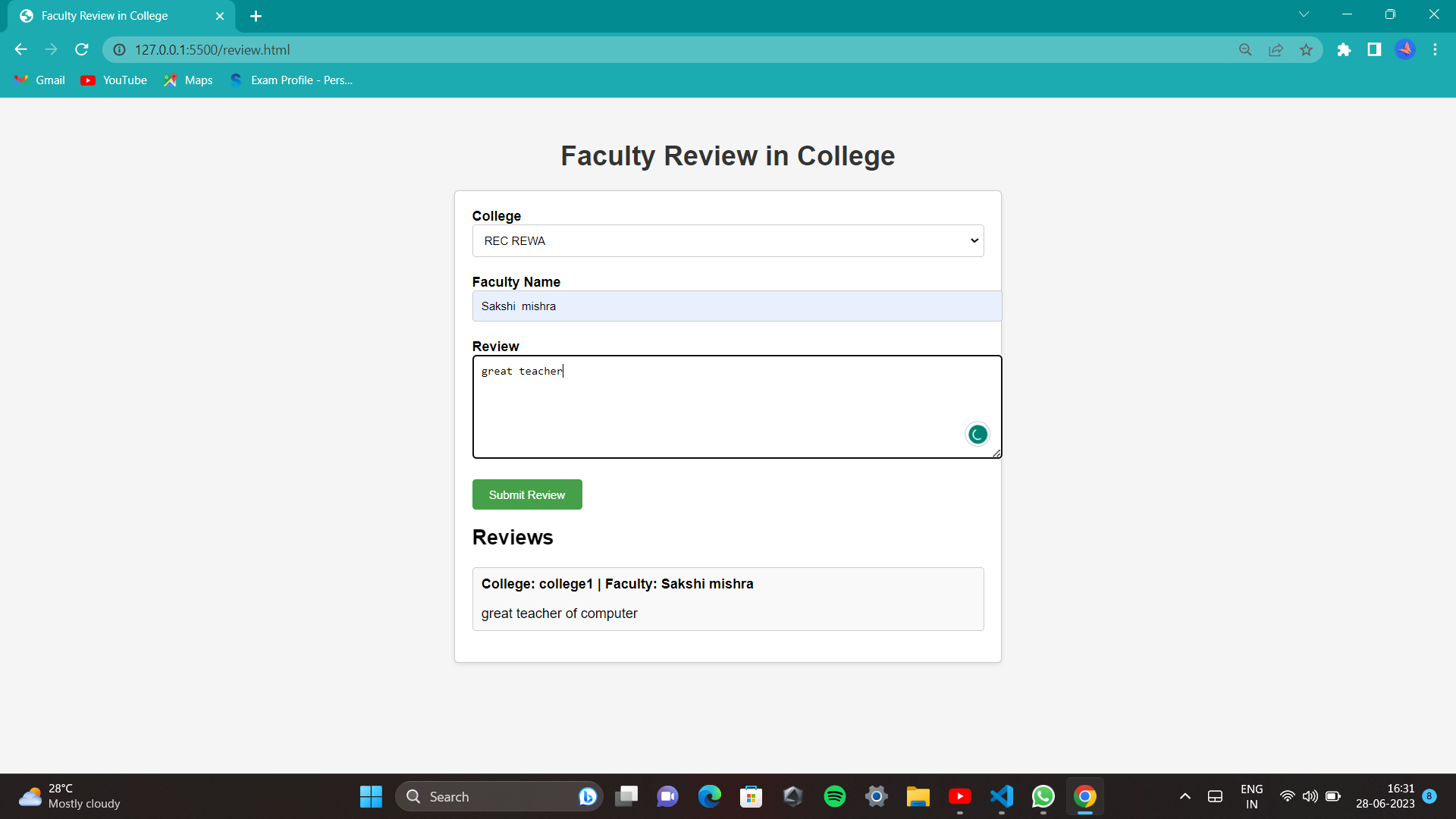Open a new browser tab
Viewport: 1456px width, 819px height.
point(256,16)
